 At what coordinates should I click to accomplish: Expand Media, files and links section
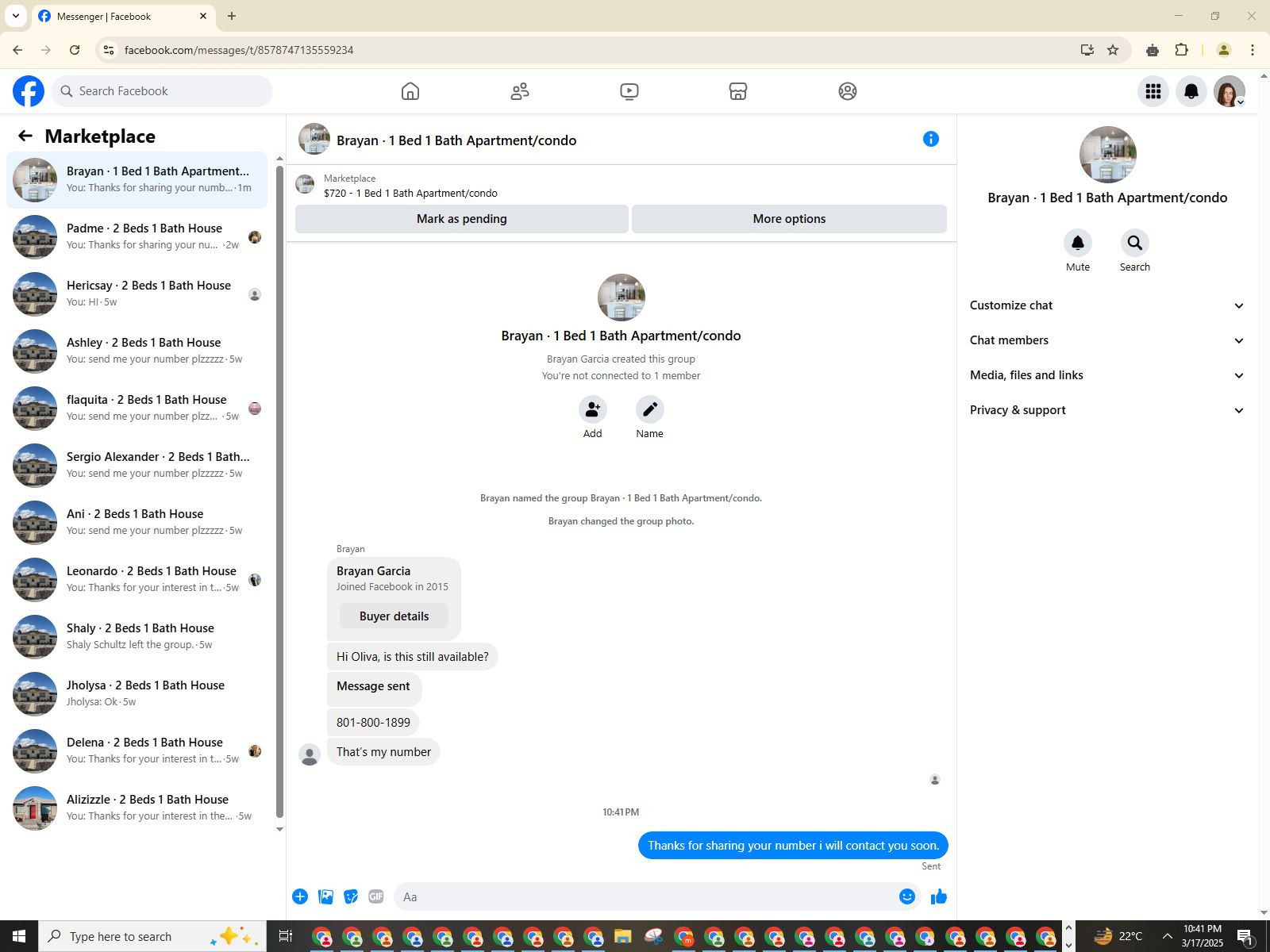[1107, 375]
